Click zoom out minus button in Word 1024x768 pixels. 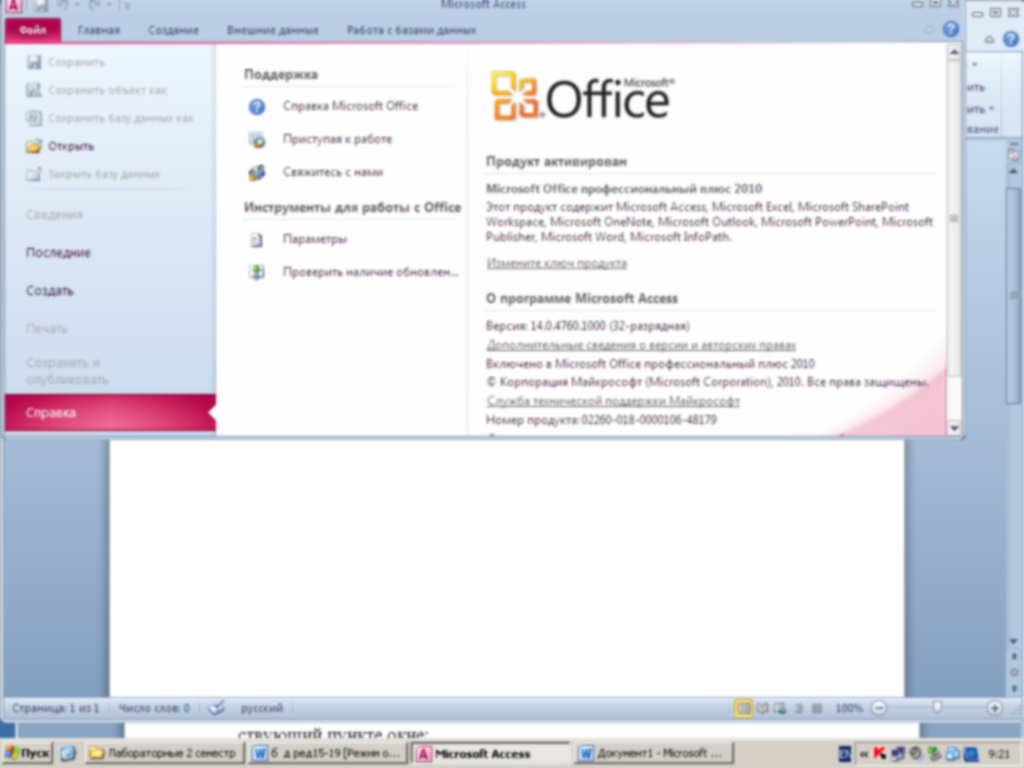879,708
